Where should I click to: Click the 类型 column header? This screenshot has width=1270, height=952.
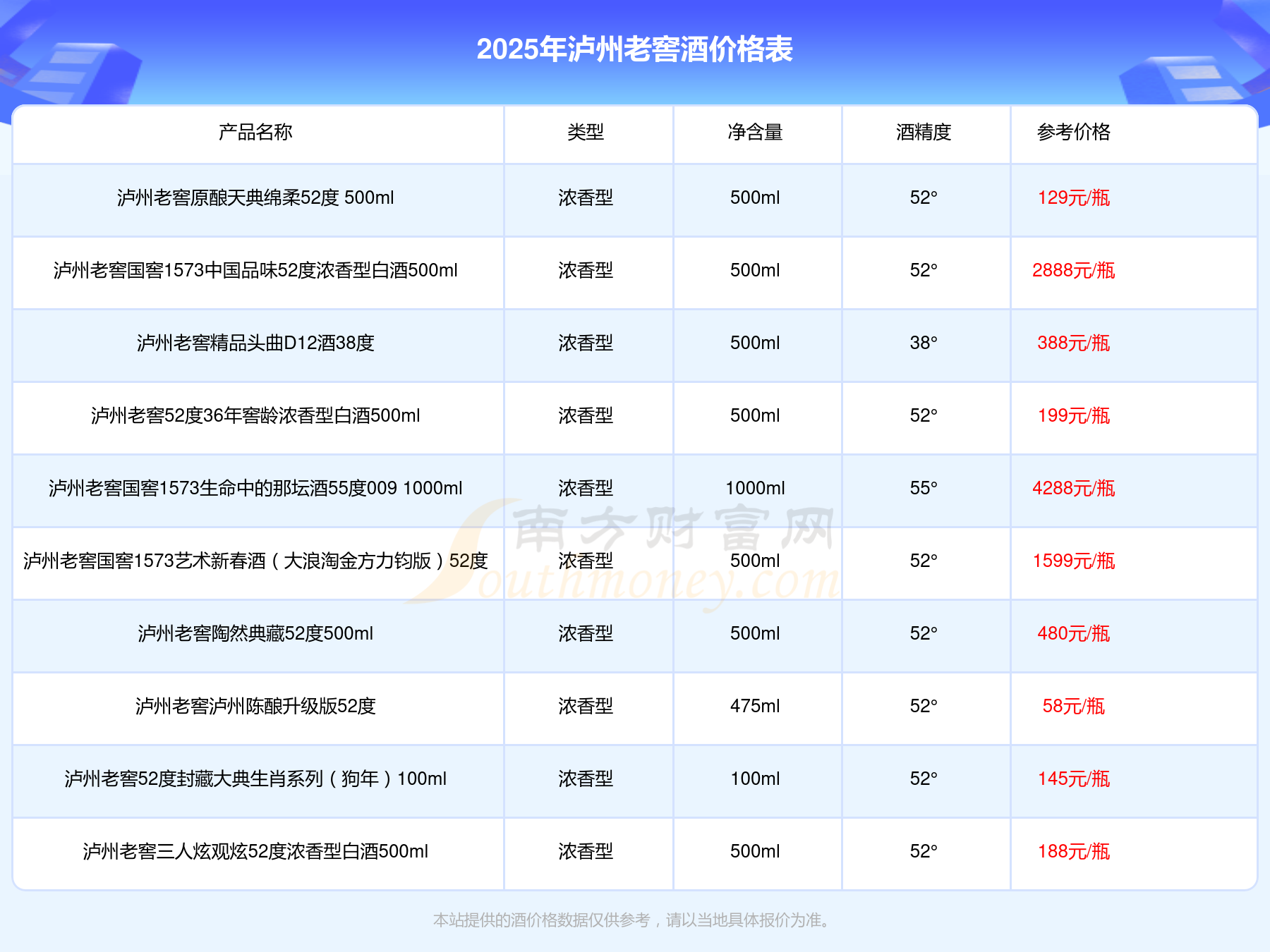click(x=586, y=132)
